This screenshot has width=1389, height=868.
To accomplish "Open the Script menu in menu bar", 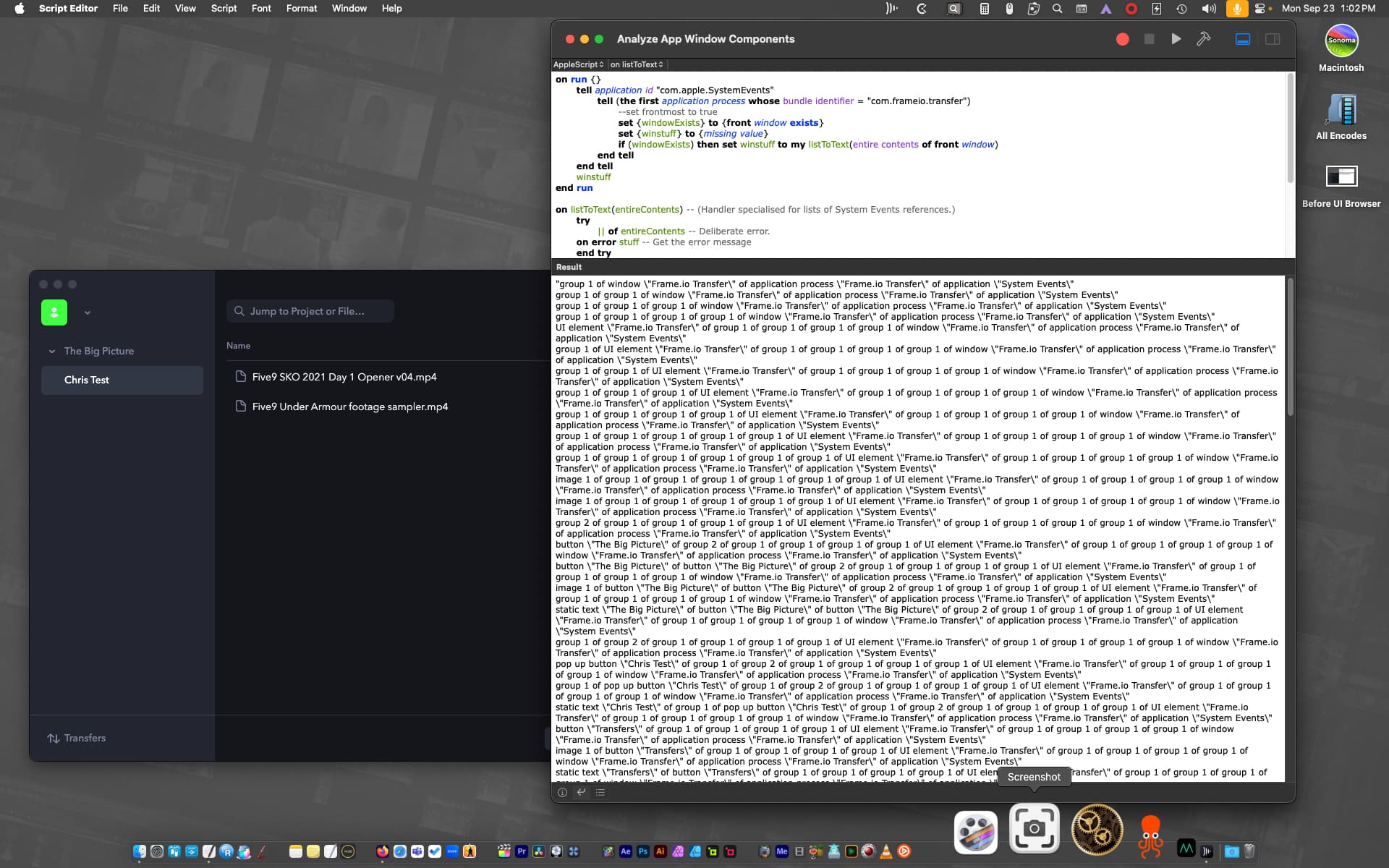I will pyautogui.click(x=224, y=8).
